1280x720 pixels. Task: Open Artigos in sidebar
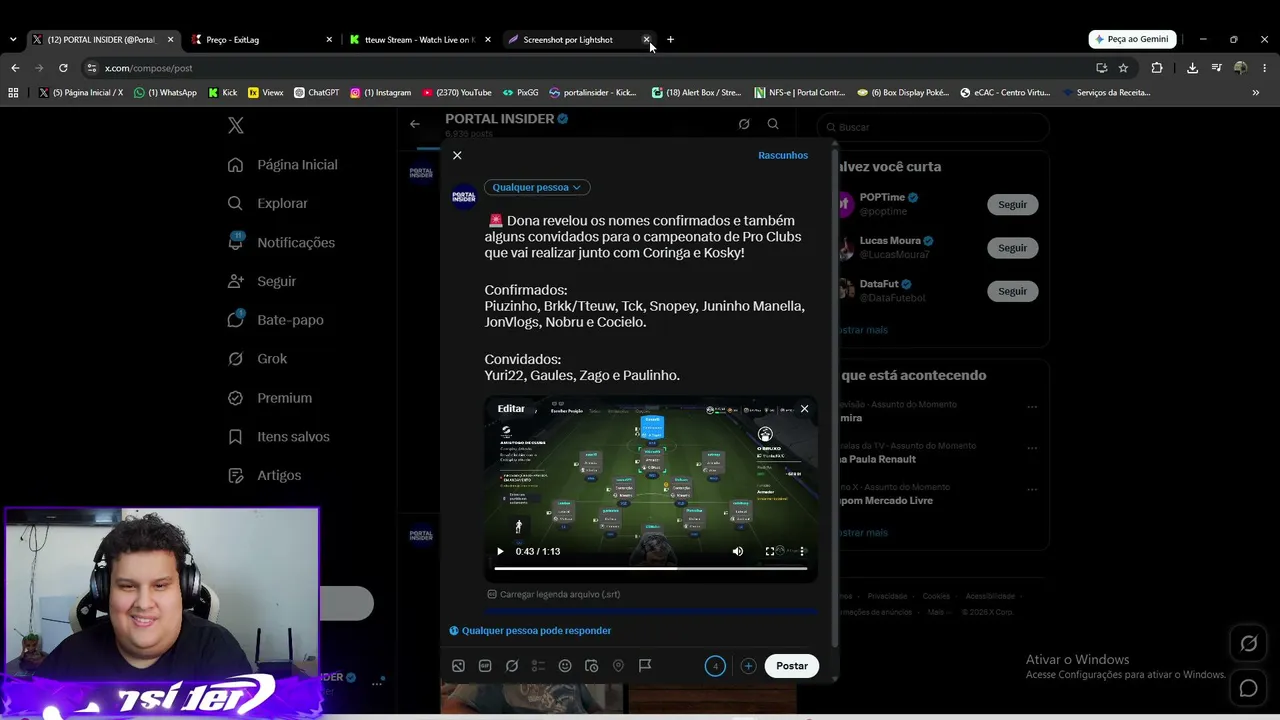pyautogui.click(x=265, y=475)
